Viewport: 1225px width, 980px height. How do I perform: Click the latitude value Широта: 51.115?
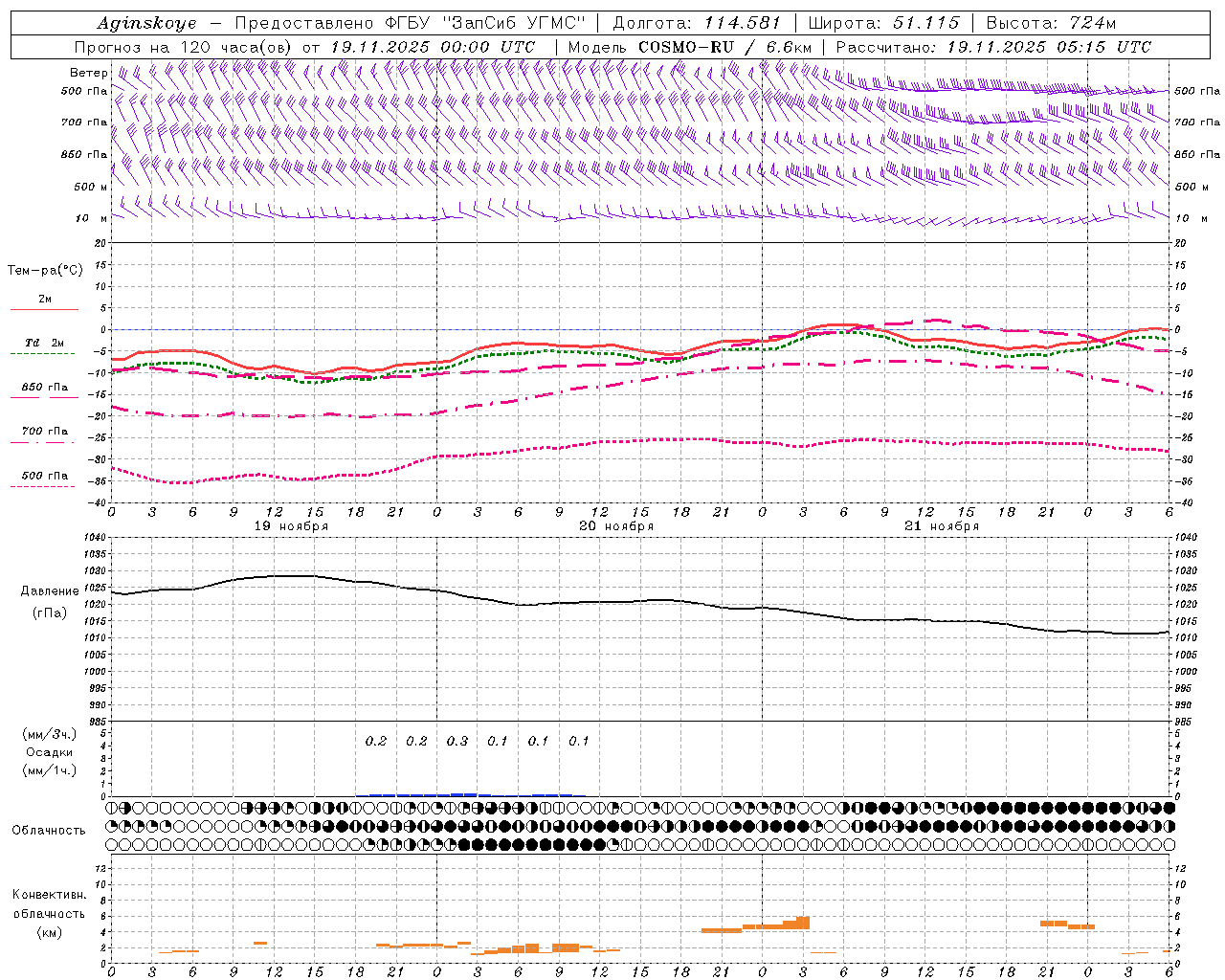point(883,23)
